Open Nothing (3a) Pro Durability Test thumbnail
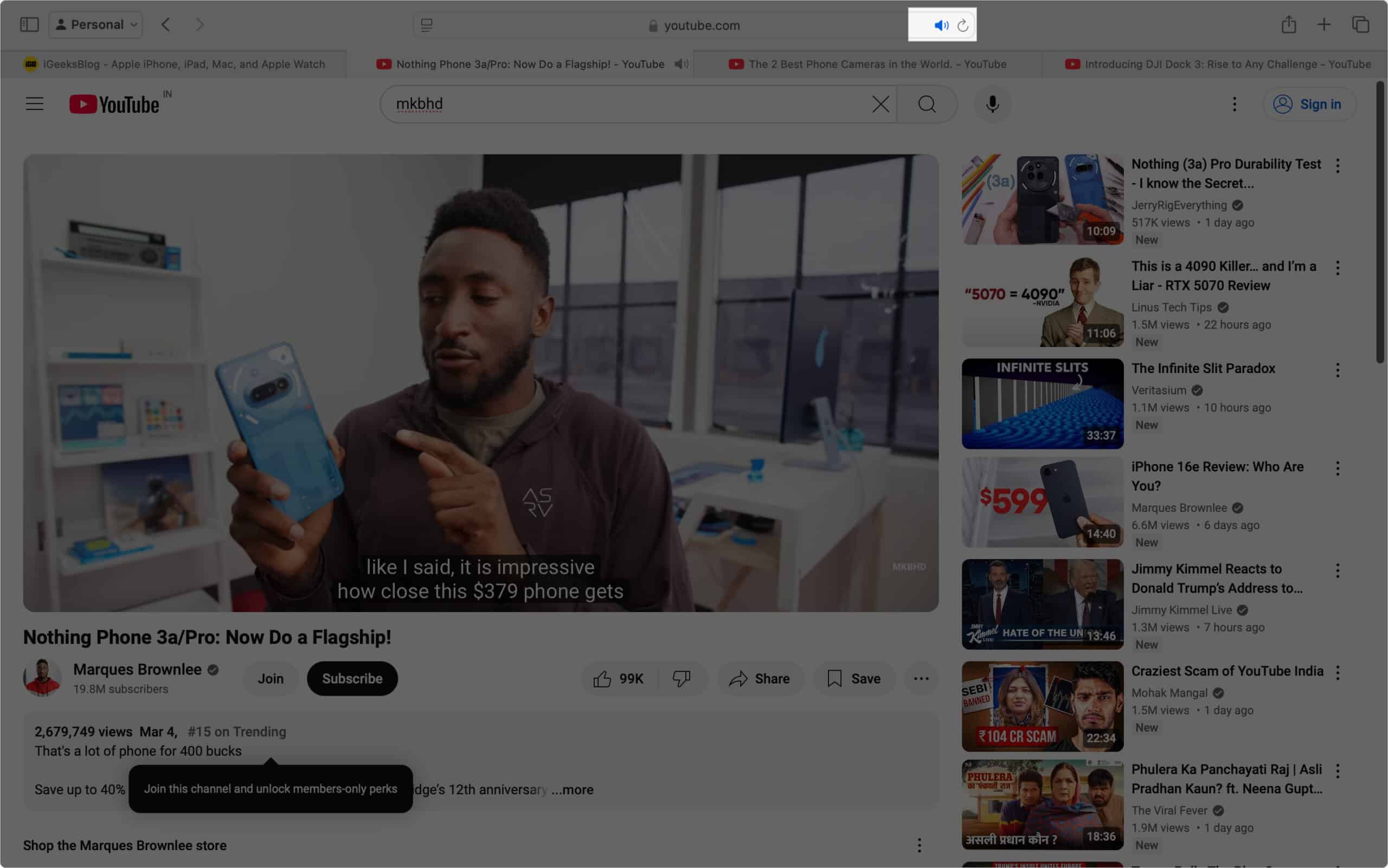Viewport: 1388px width, 868px height. click(1043, 199)
